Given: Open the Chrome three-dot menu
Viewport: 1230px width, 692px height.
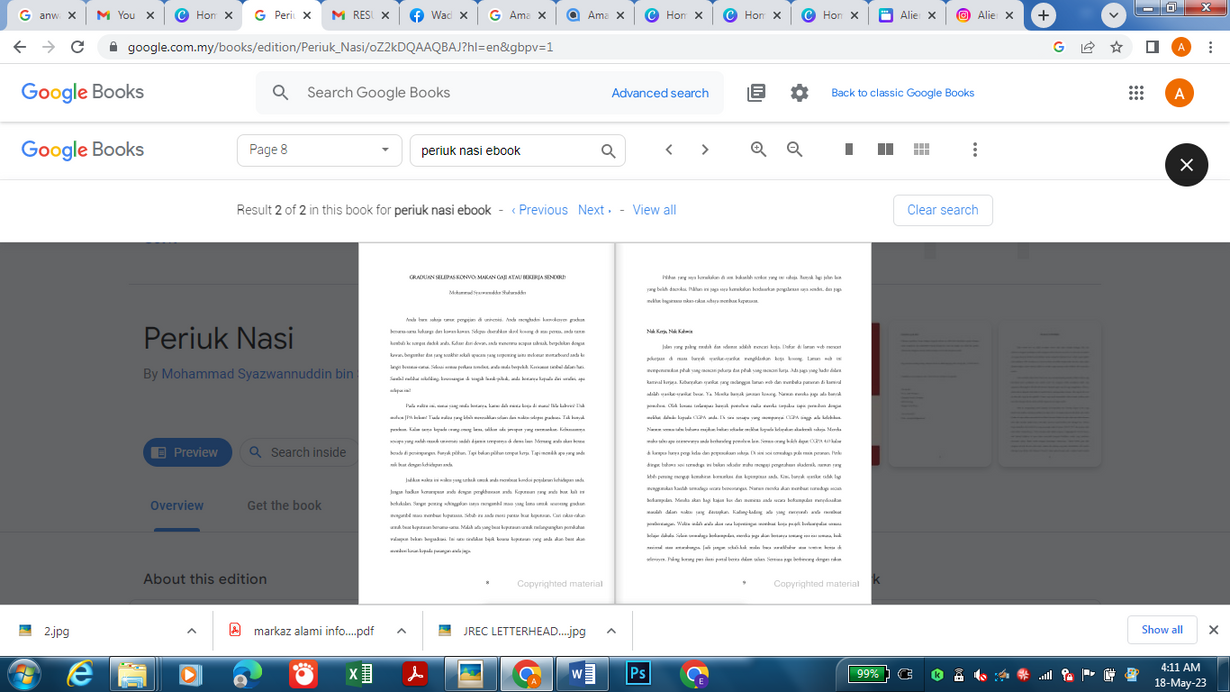Looking at the screenshot, I should [1211, 47].
